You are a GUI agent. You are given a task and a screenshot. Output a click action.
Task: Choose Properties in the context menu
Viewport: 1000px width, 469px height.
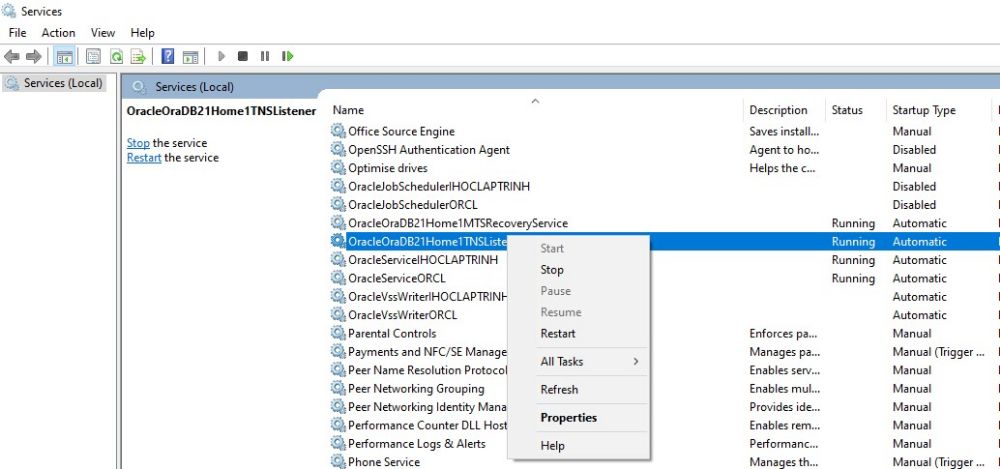coord(578,417)
